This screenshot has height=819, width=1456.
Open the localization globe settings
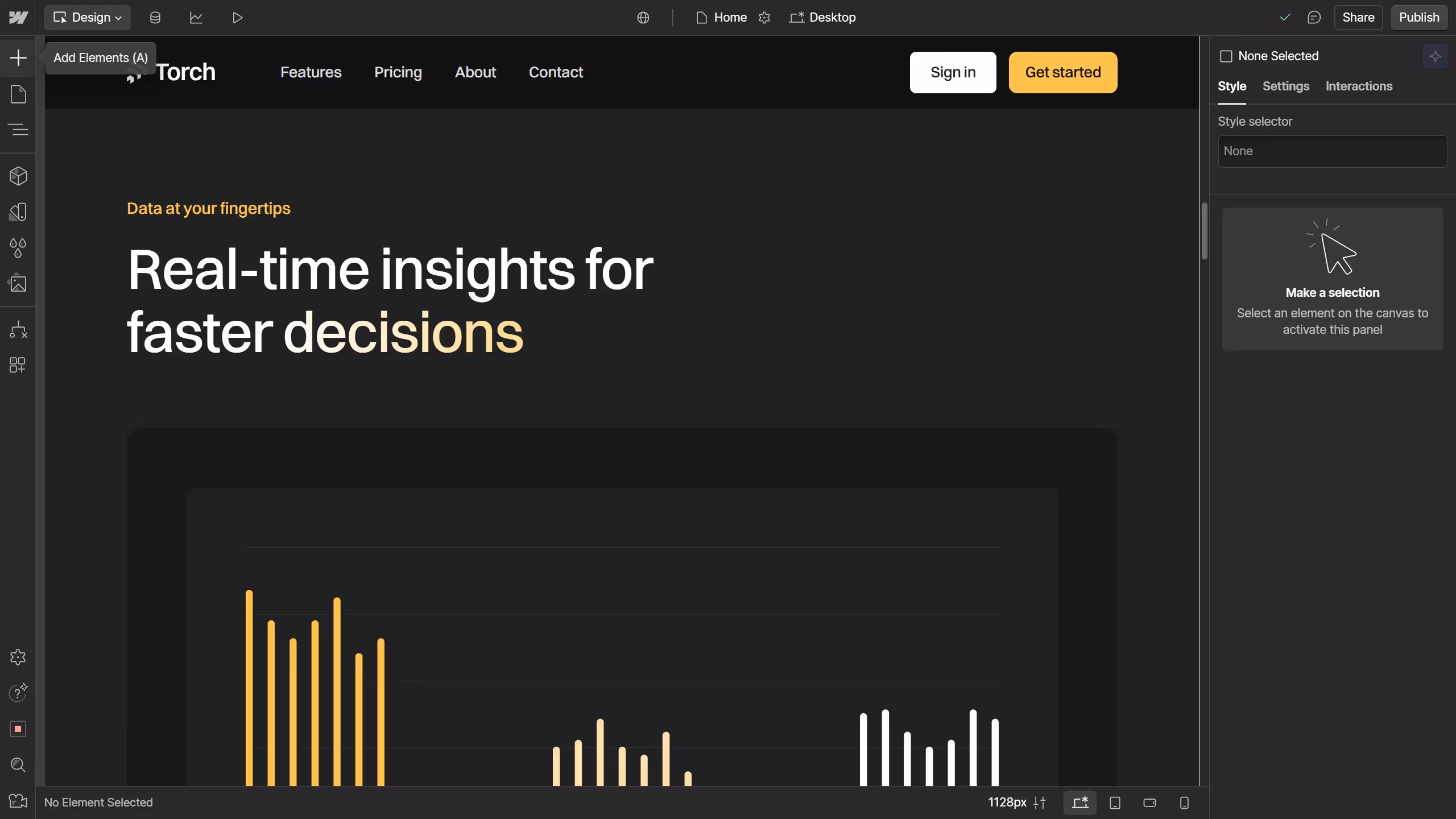643,17
